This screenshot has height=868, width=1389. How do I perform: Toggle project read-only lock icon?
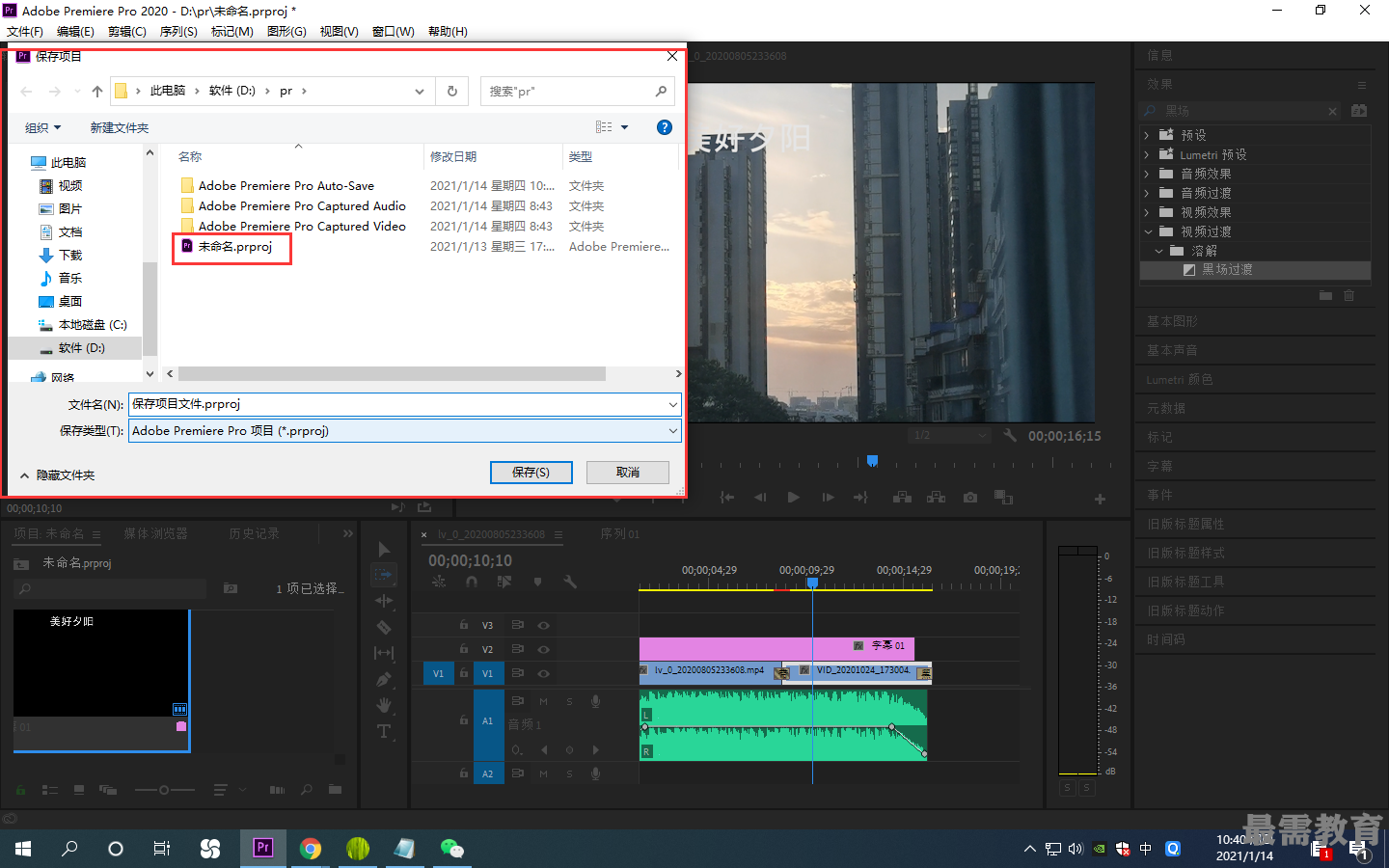coord(20,790)
